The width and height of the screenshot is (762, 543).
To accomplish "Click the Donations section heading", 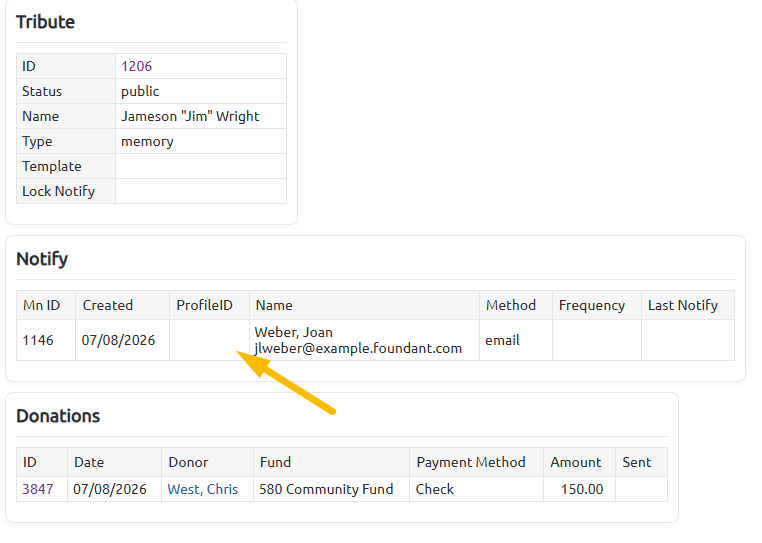I will tap(58, 416).
